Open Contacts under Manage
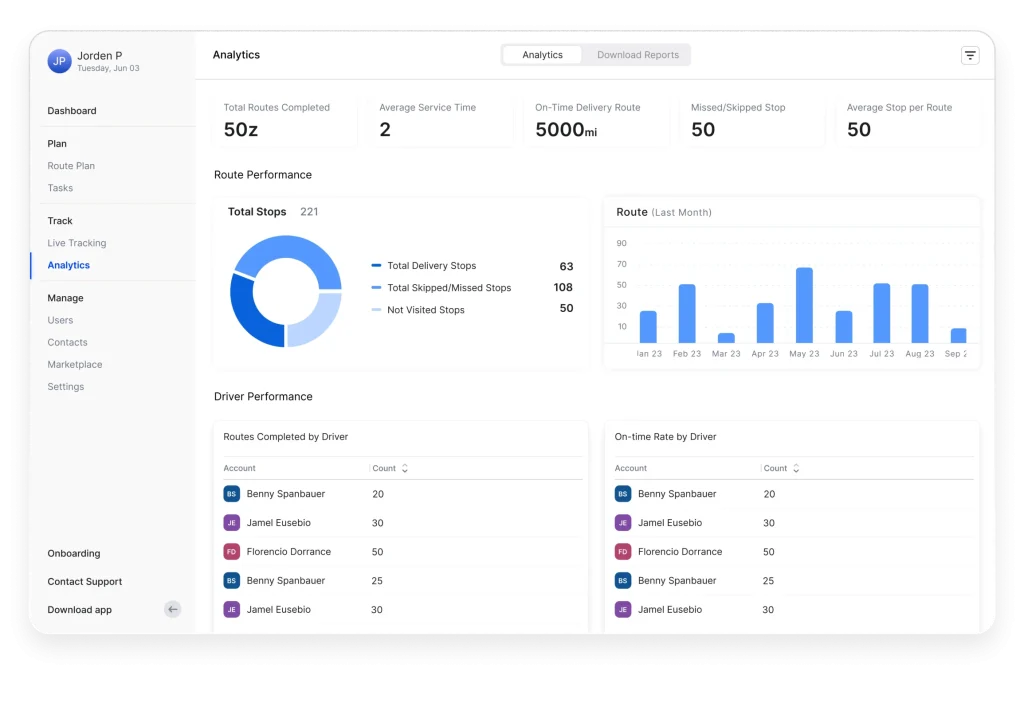Screen dimensions: 1024x718 point(67,342)
